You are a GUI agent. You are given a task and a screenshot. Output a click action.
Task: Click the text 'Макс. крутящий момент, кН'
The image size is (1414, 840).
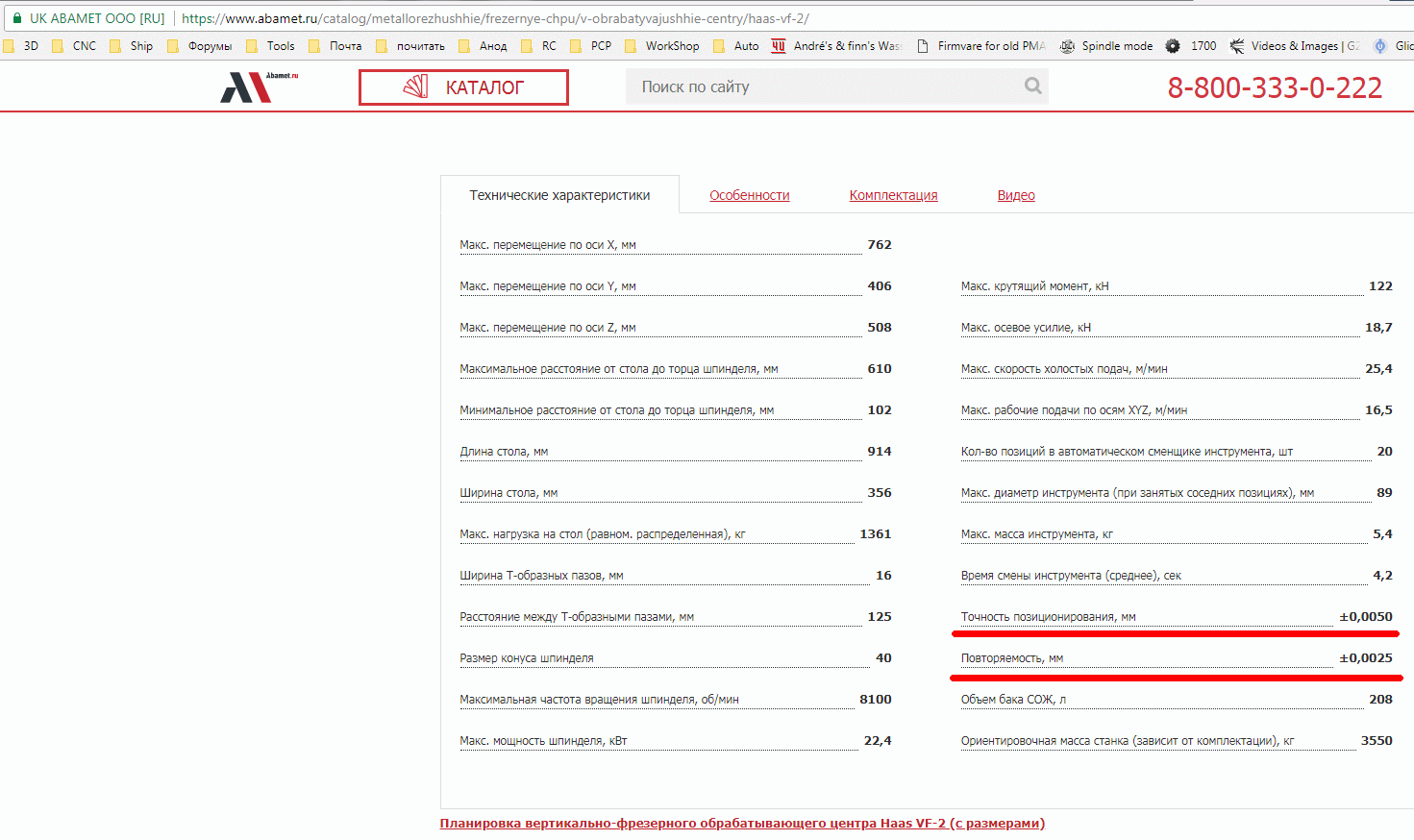click(1035, 286)
